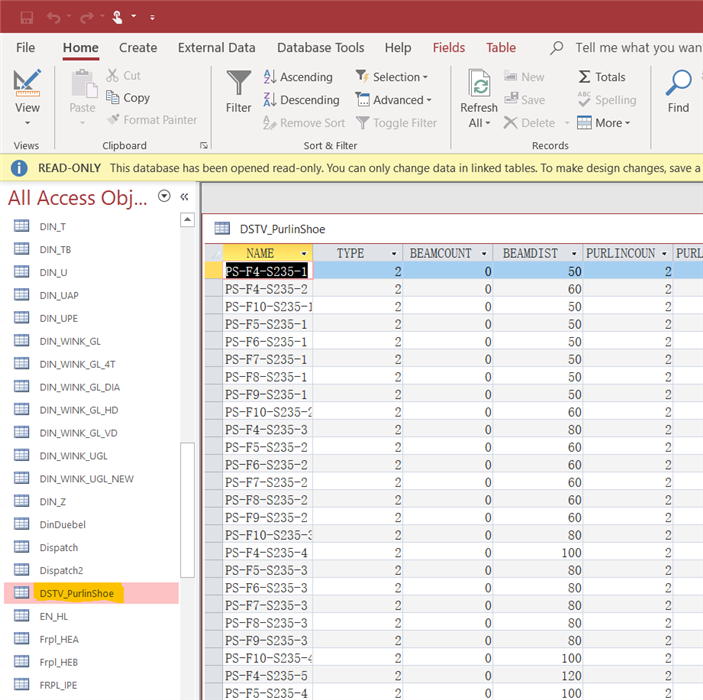The width and height of the screenshot is (703, 700).
Task: Click Delete record
Action: pyautogui.click(x=529, y=122)
